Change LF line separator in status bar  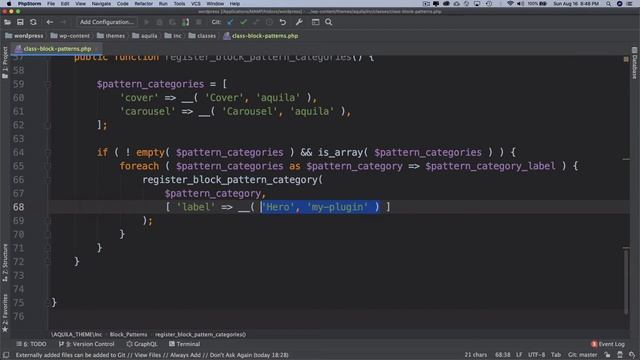[519, 355]
